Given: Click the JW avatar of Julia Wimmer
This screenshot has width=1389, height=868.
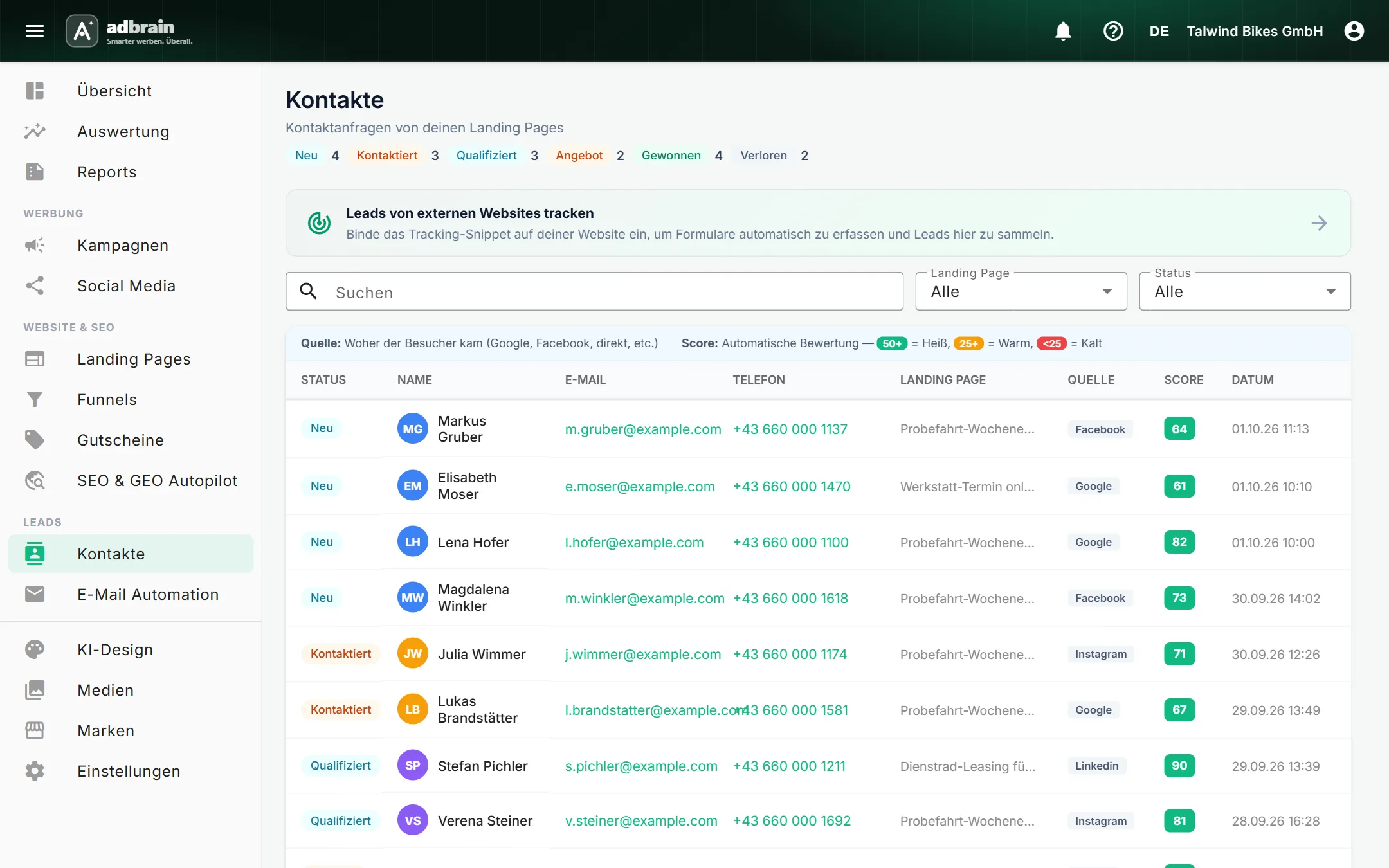Looking at the screenshot, I should [412, 654].
